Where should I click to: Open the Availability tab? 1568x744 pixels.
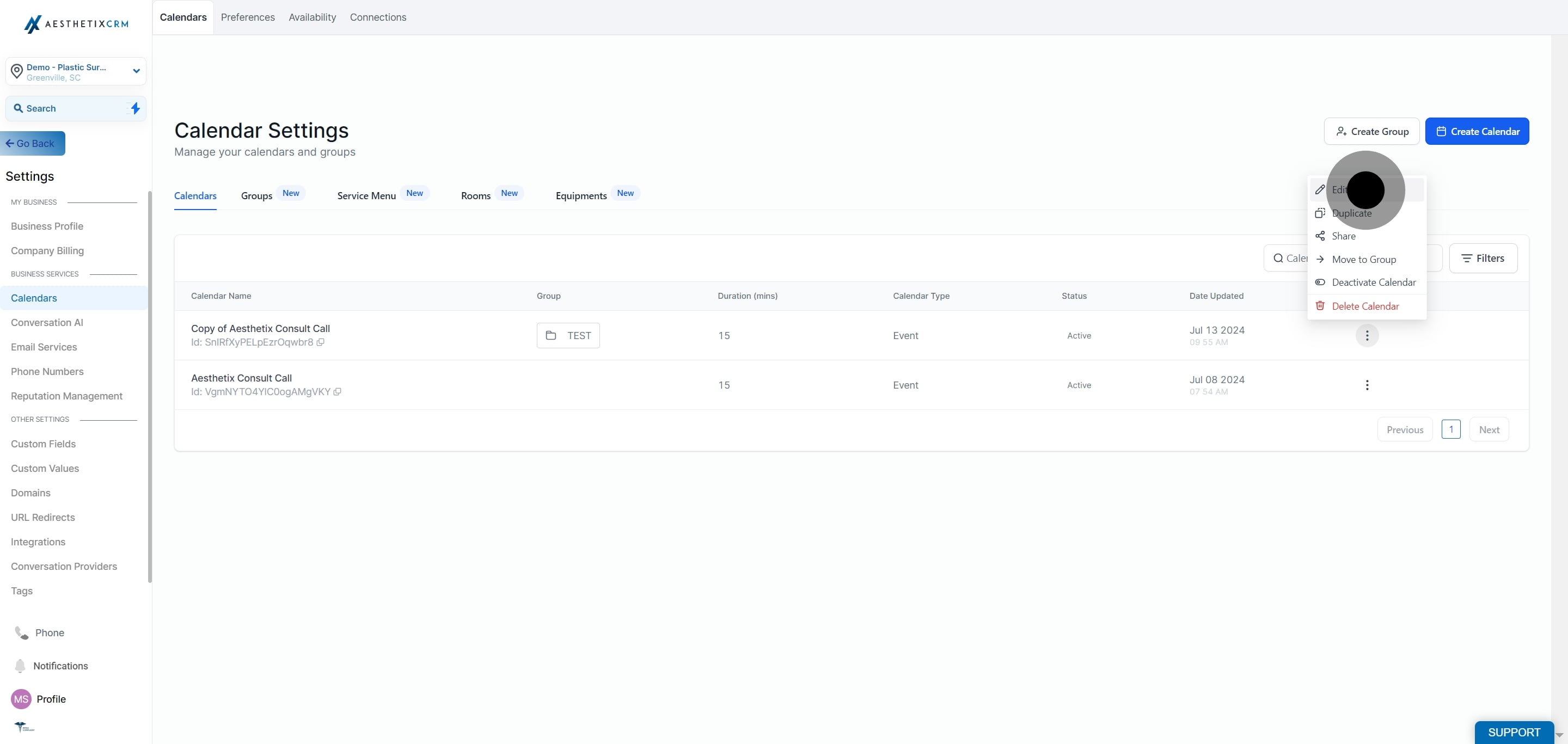tap(311, 17)
